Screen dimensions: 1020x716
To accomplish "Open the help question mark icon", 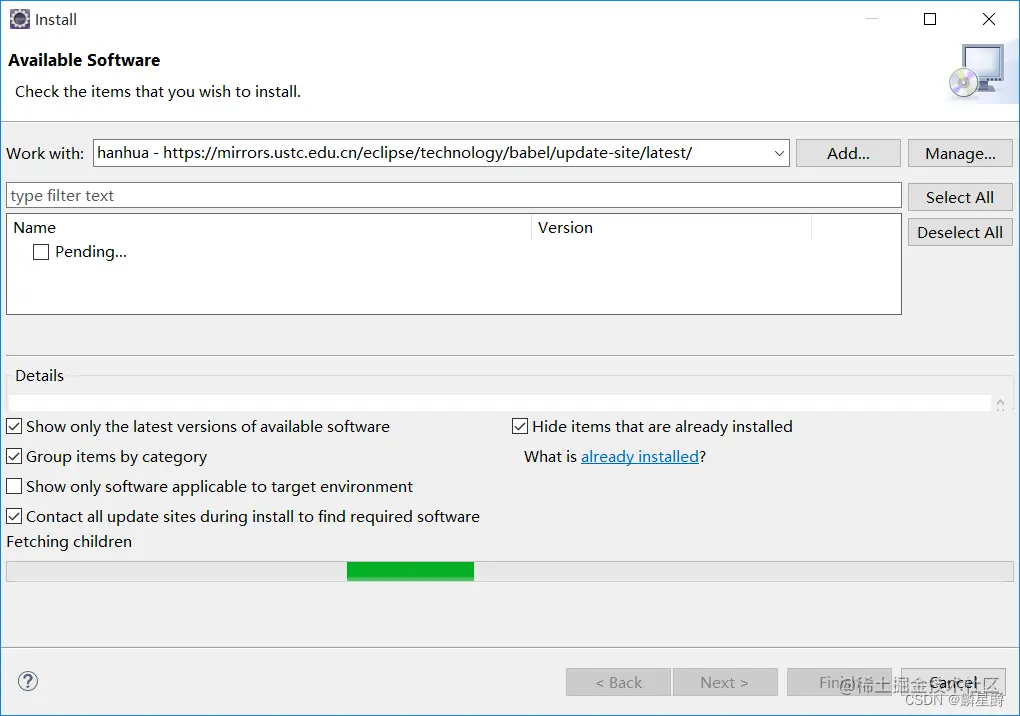I will tap(28, 682).
